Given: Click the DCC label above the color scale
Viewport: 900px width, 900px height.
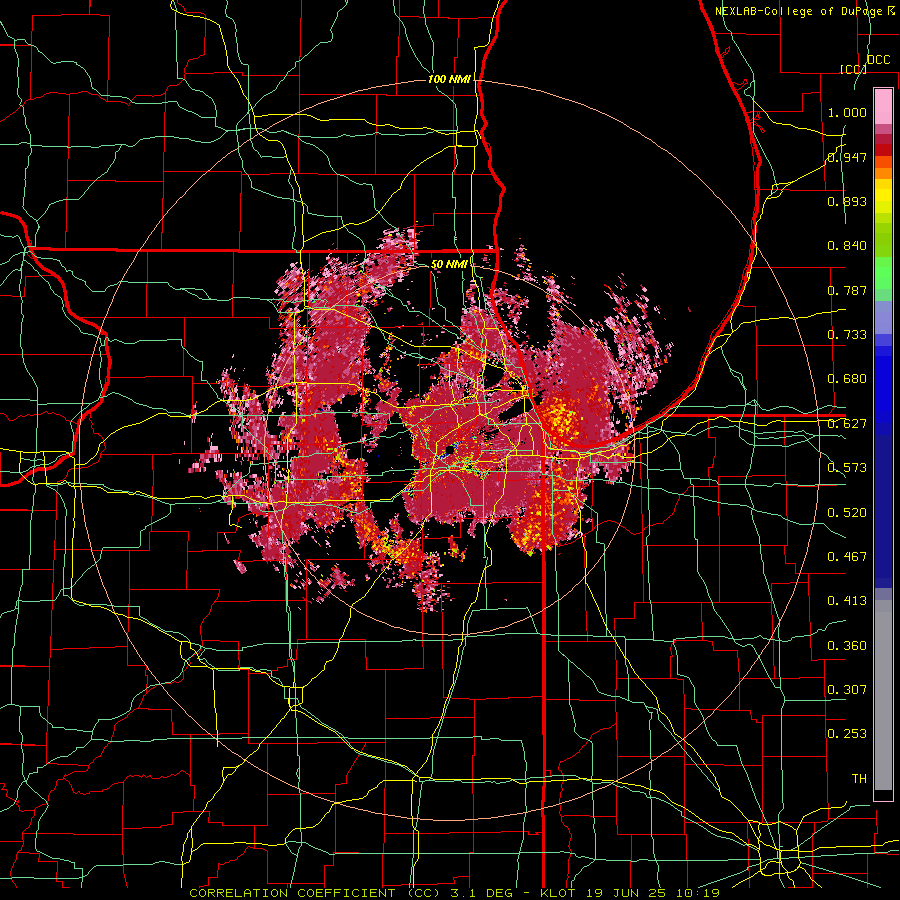Looking at the screenshot, I should coord(879,60).
